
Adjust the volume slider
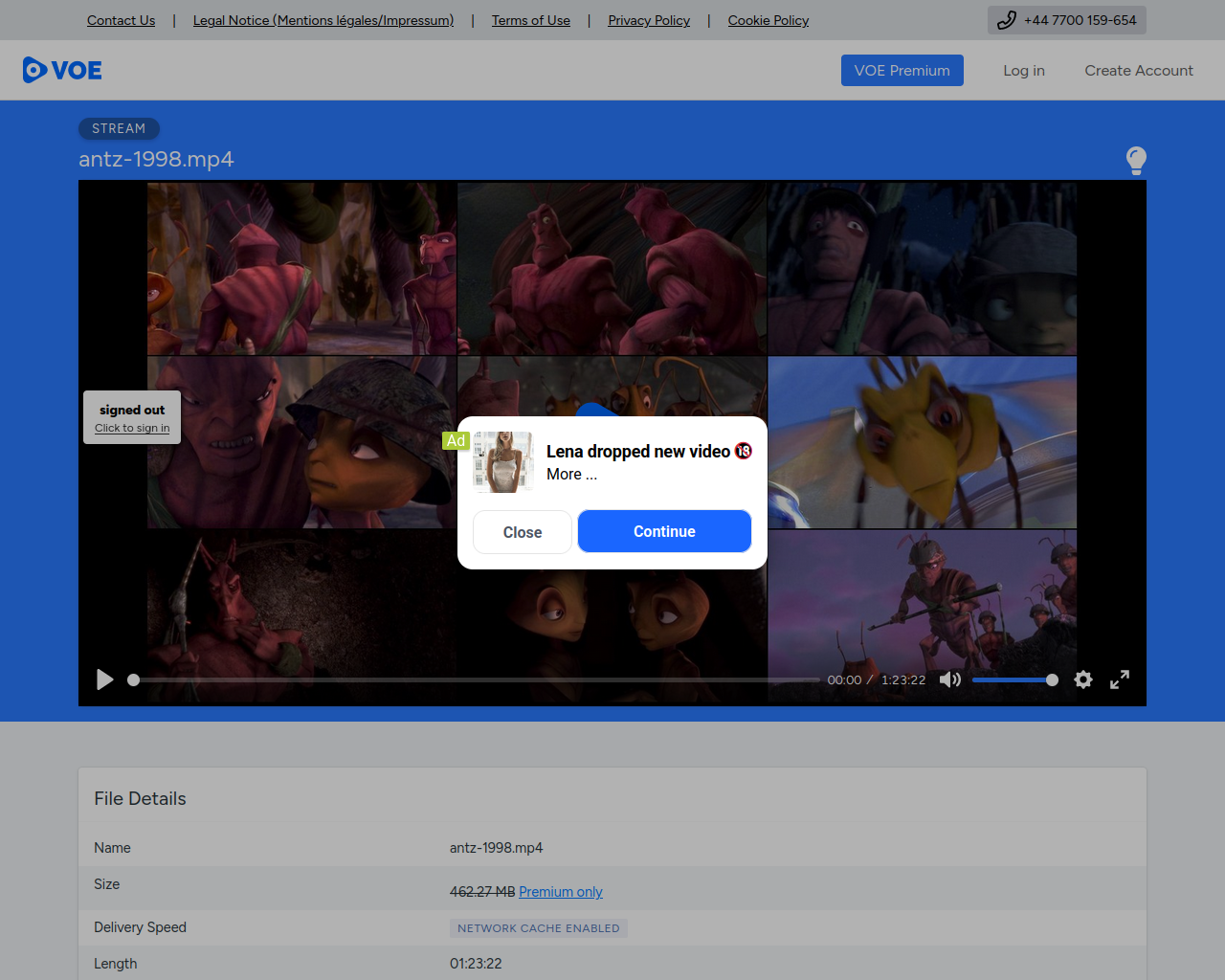point(1014,679)
